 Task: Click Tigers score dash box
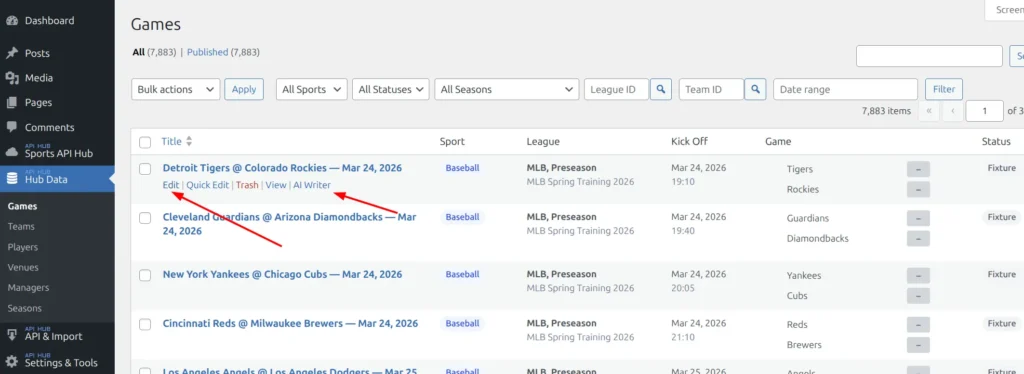point(918,169)
